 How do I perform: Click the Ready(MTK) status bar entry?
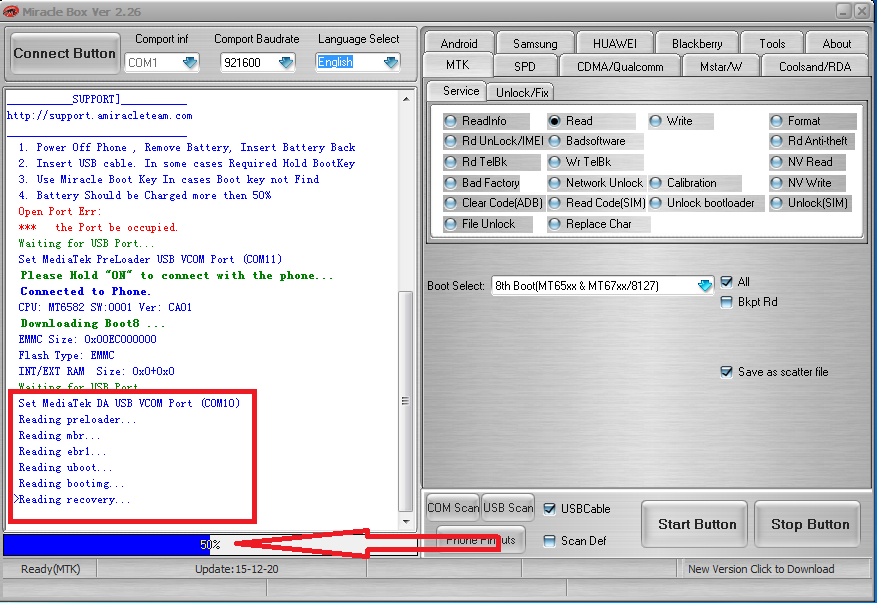click(x=50, y=569)
